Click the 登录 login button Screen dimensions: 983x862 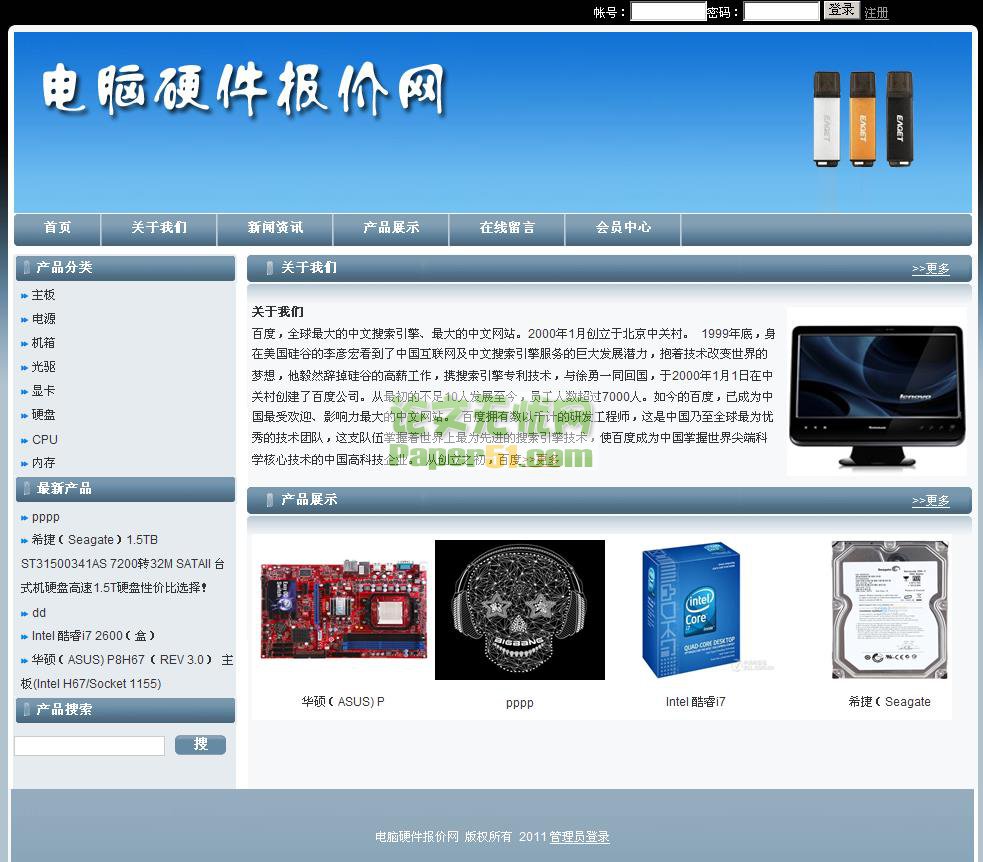pyautogui.click(x=841, y=10)
